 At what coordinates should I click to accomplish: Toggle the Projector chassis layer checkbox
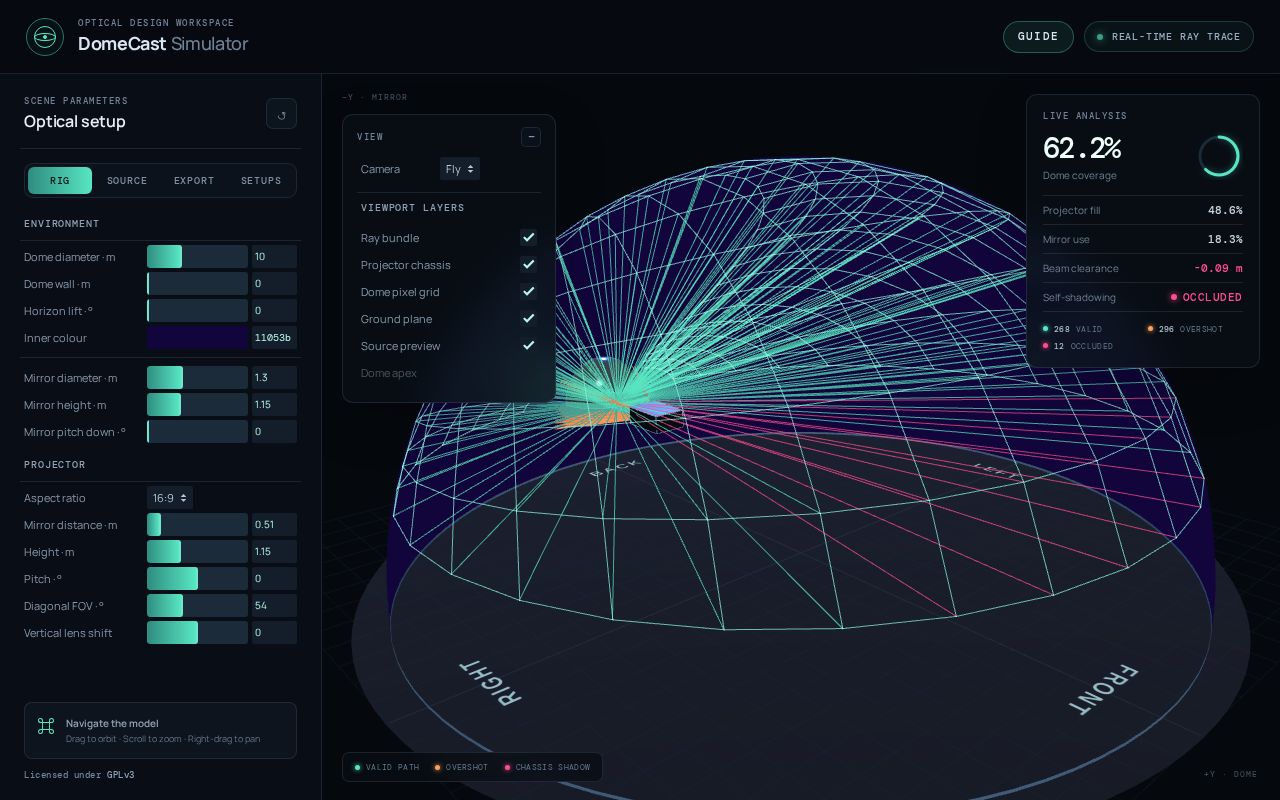[x=528, y=265]
